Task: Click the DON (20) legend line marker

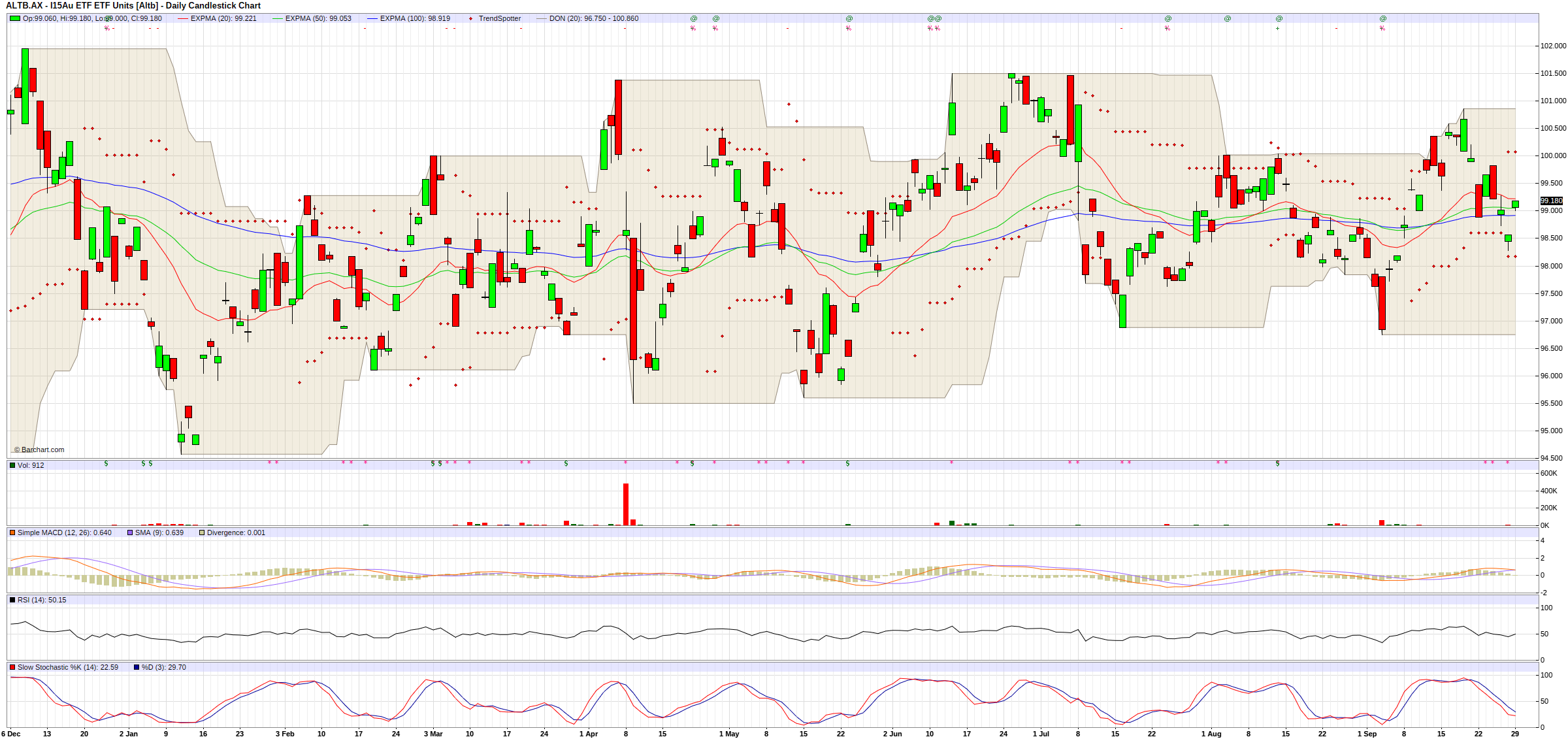Action: coord(541,18)
